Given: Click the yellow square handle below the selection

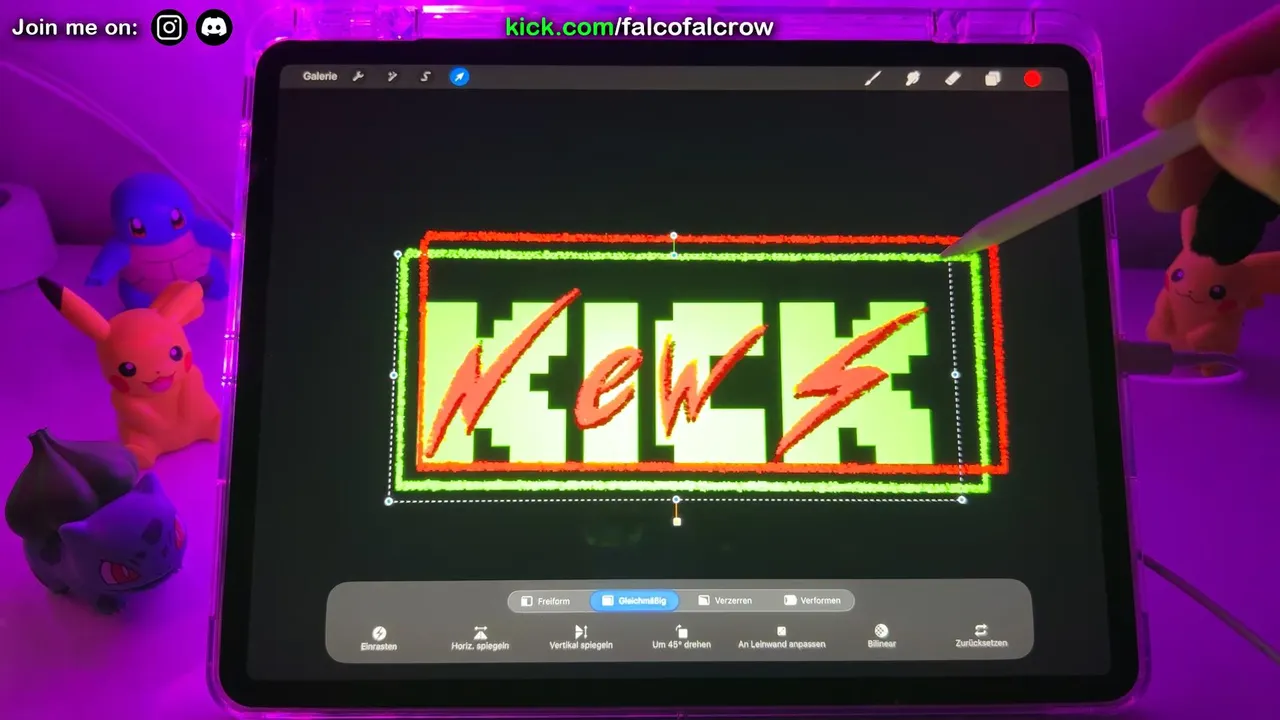Looking at the screenshot, I should pyautogui.click(x=677, y=521).
